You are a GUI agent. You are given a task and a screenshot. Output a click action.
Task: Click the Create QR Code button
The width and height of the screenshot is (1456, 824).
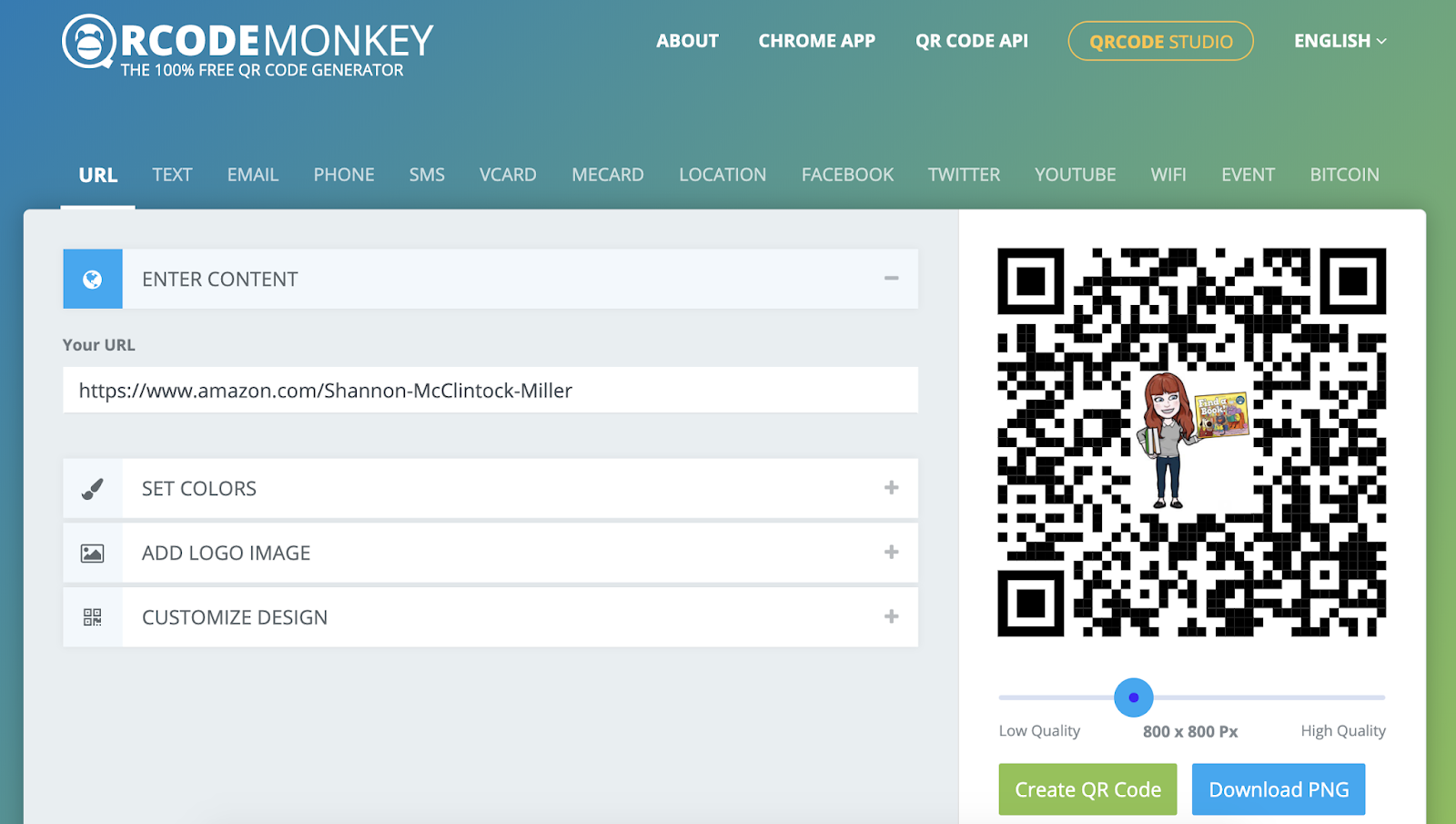(x=1087, y=788)
